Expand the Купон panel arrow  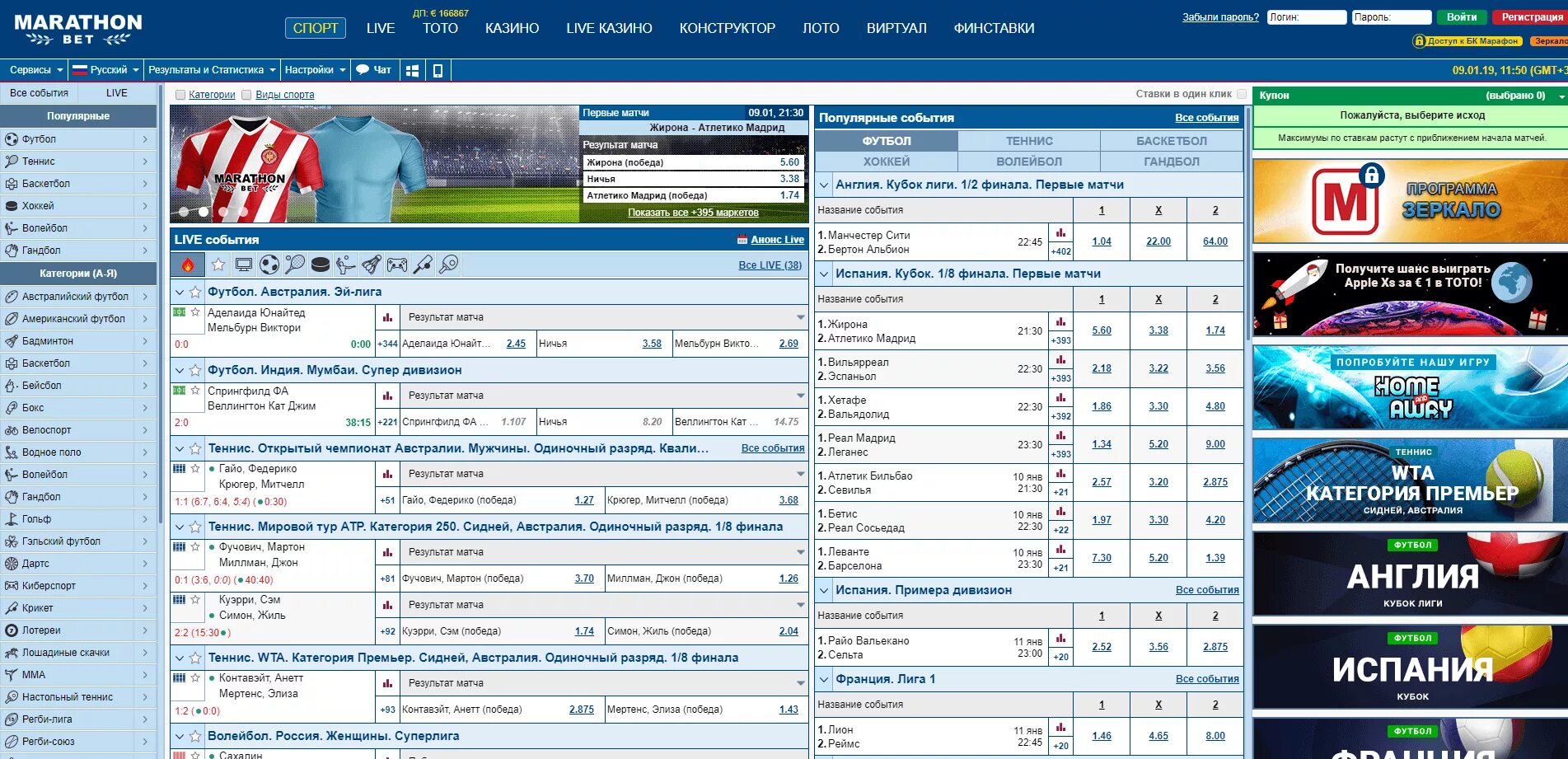point(1561,96)
